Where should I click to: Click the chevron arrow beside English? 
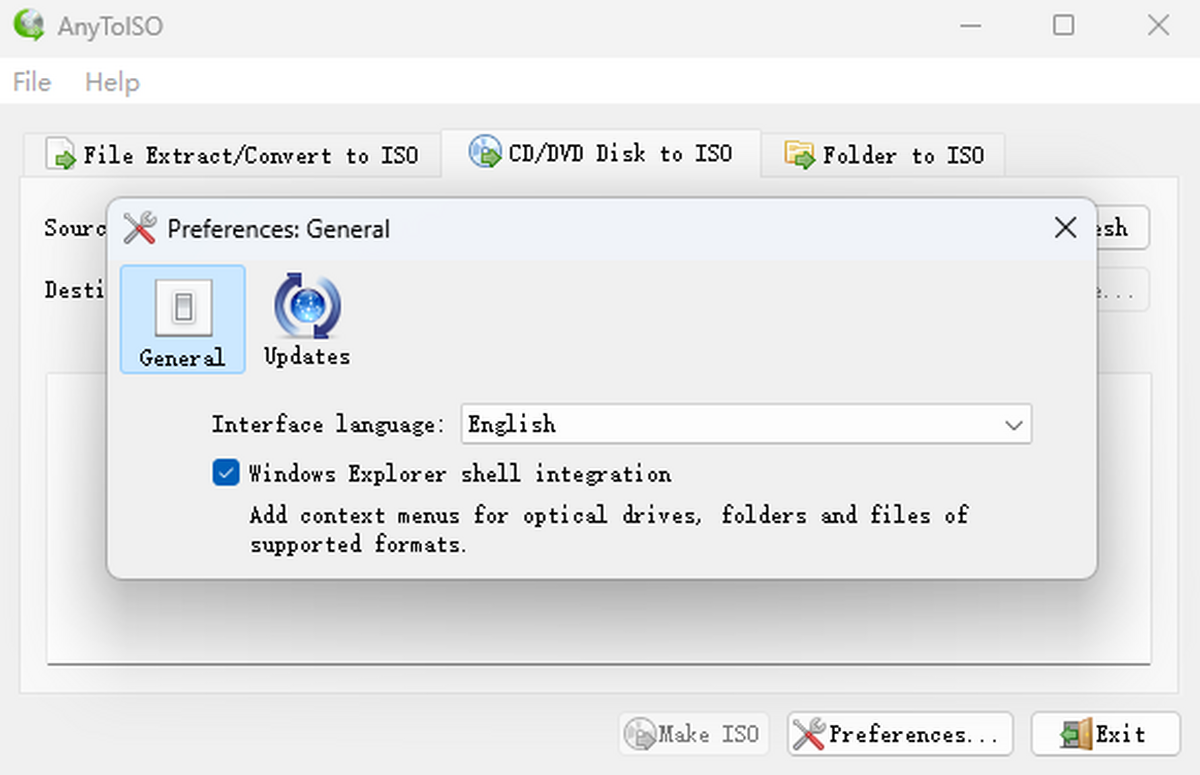coord(1013,425)
